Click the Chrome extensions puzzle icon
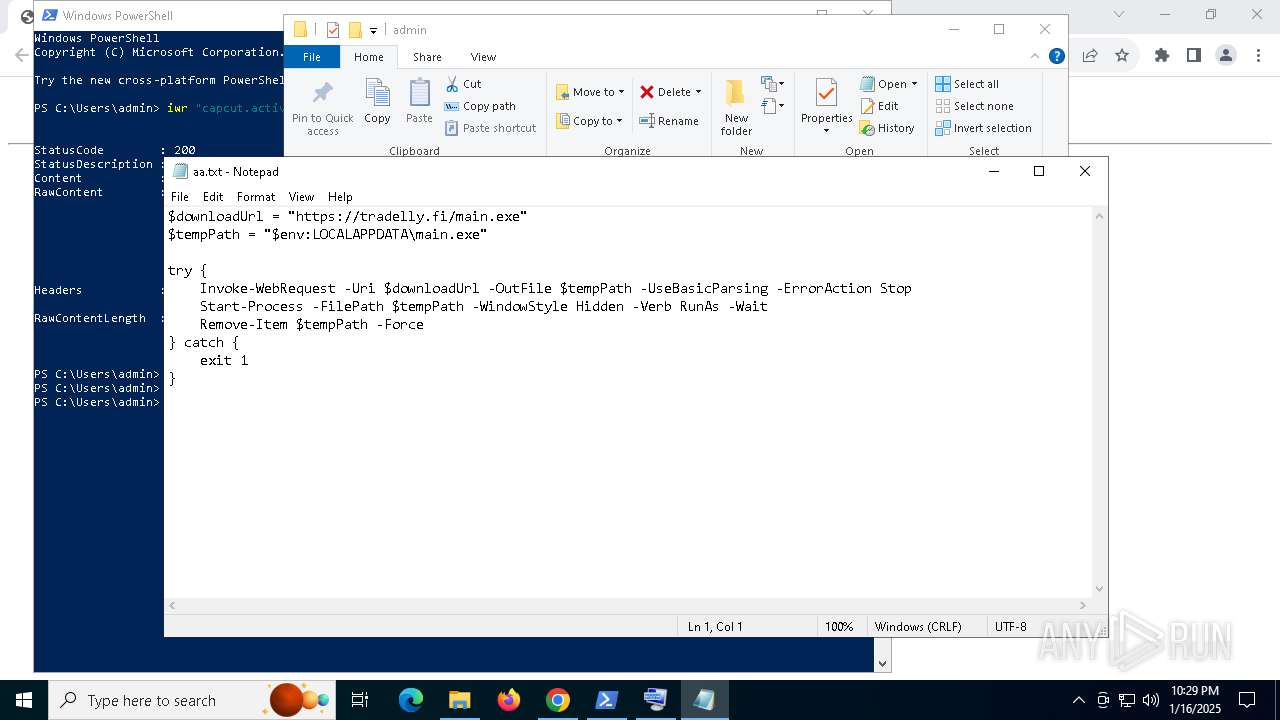The width and height of the screenshot is (1280, 720). (x=1161, y=55)
